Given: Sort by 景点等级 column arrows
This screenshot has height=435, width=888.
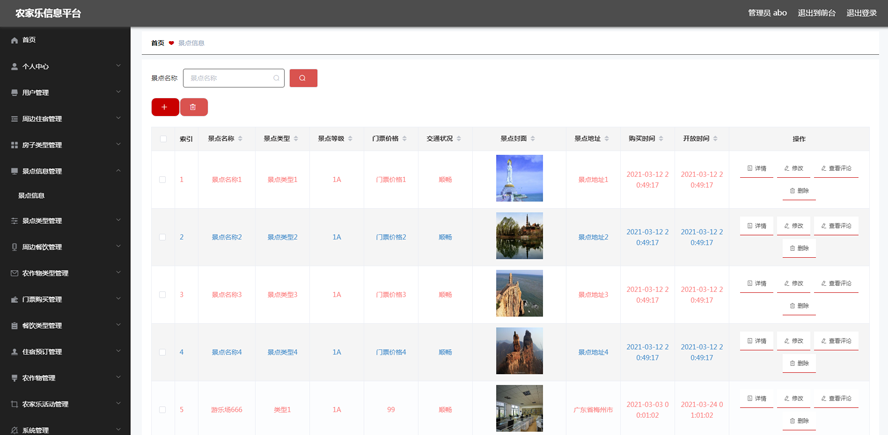Looking at the screenshot, I should pyautogui.click(x=350, y=139).
